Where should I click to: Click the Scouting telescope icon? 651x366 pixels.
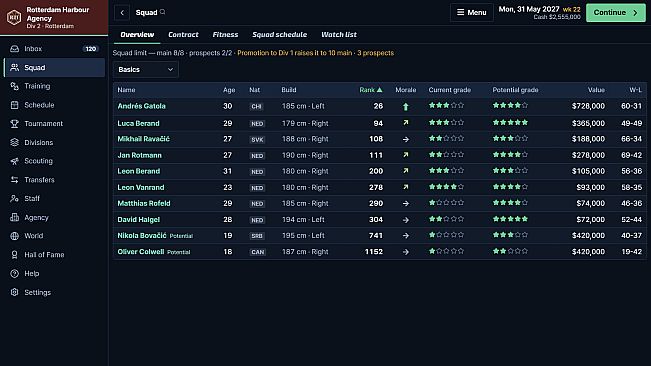coord(15,161)
